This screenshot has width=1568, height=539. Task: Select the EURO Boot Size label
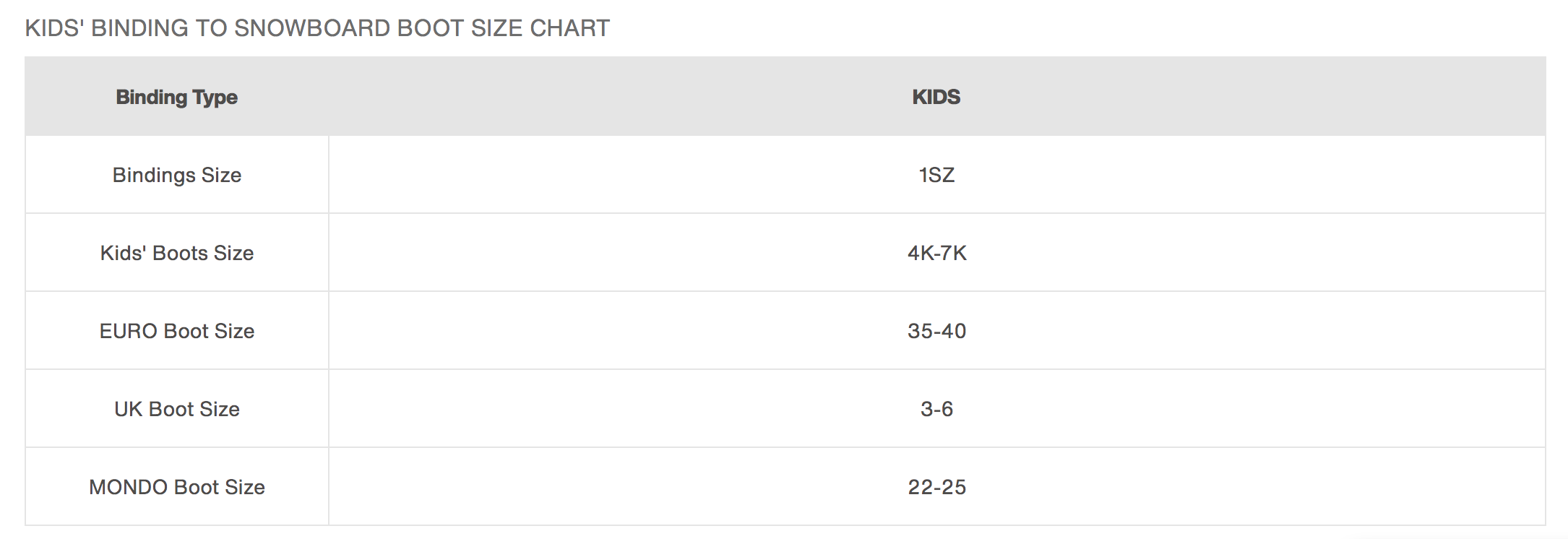pyautogui.click(x=176, y=331)
